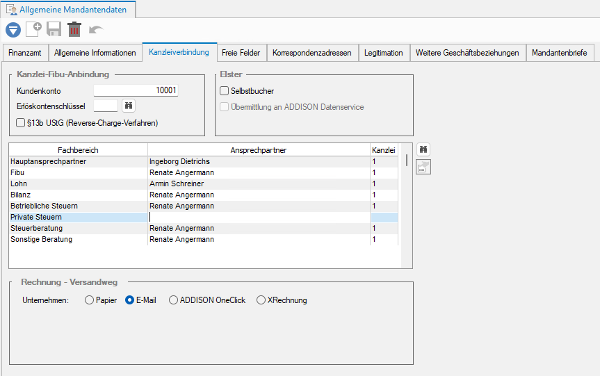This screenshot has height=376, width=600.
Task: Click Renate Angermann in the Fibu row
Action: pos(182,173)
